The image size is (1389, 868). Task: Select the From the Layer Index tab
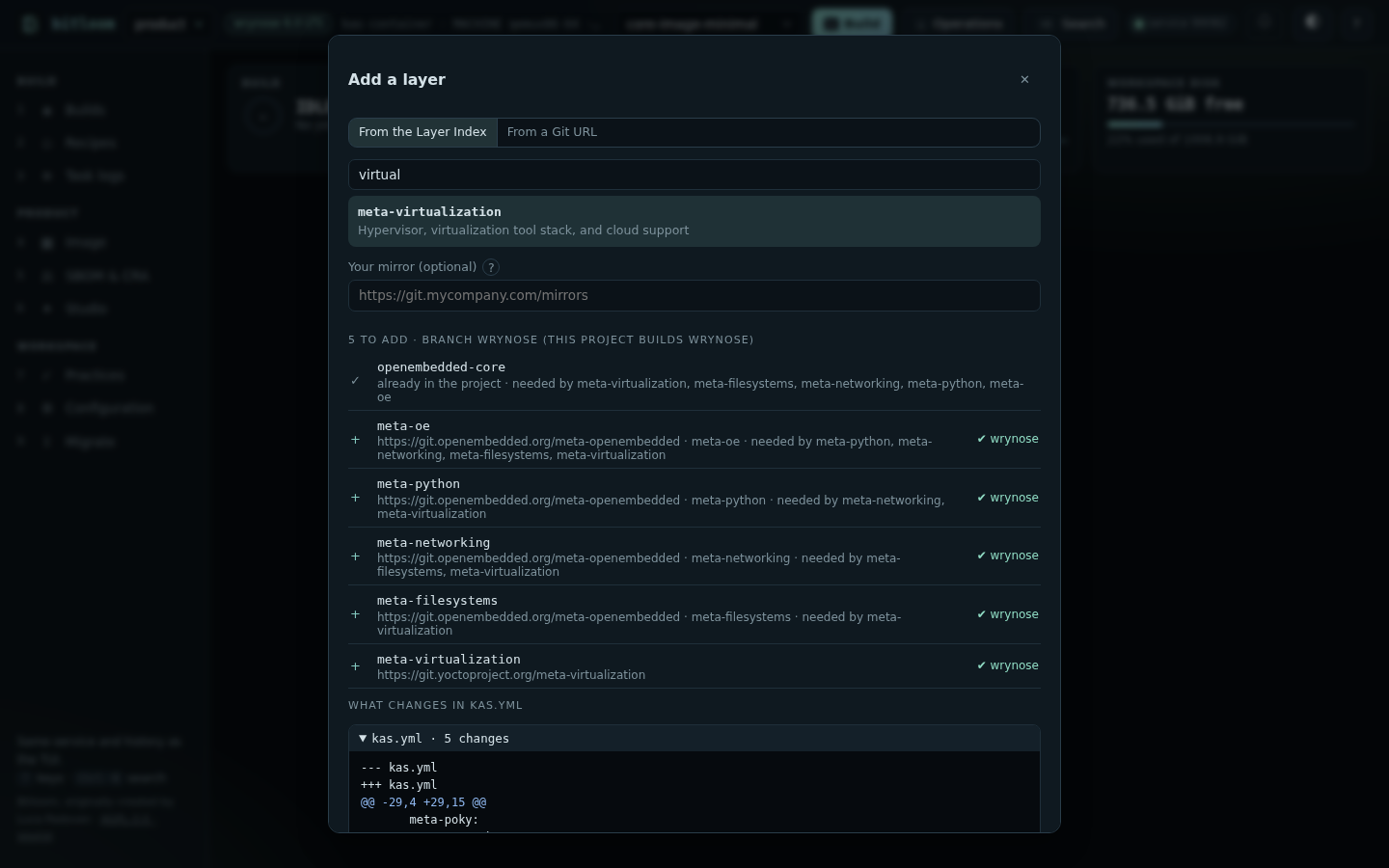click(x=422, y=132)
